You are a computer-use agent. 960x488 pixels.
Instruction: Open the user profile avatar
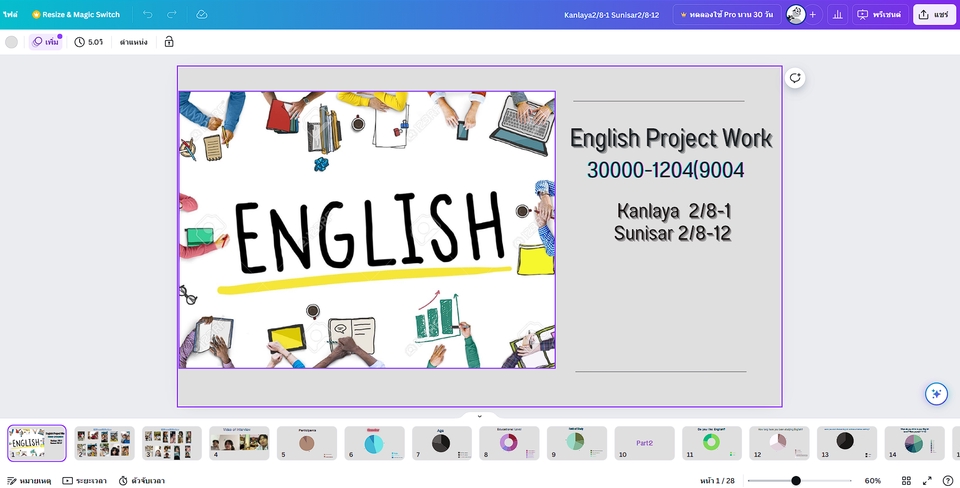[x=795, y=15]
